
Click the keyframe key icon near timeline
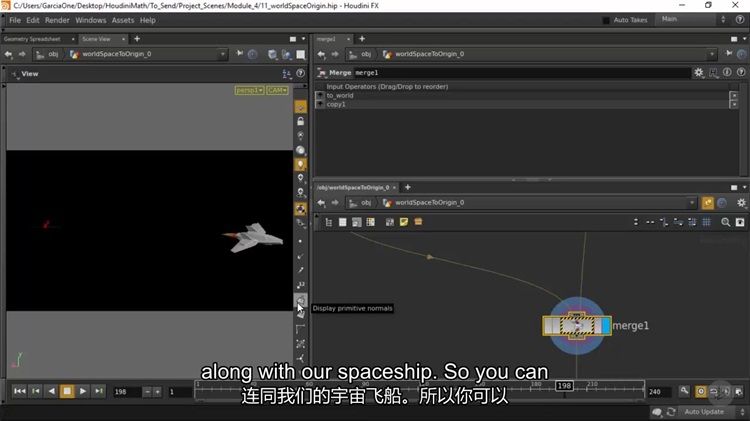pos(684,391)
